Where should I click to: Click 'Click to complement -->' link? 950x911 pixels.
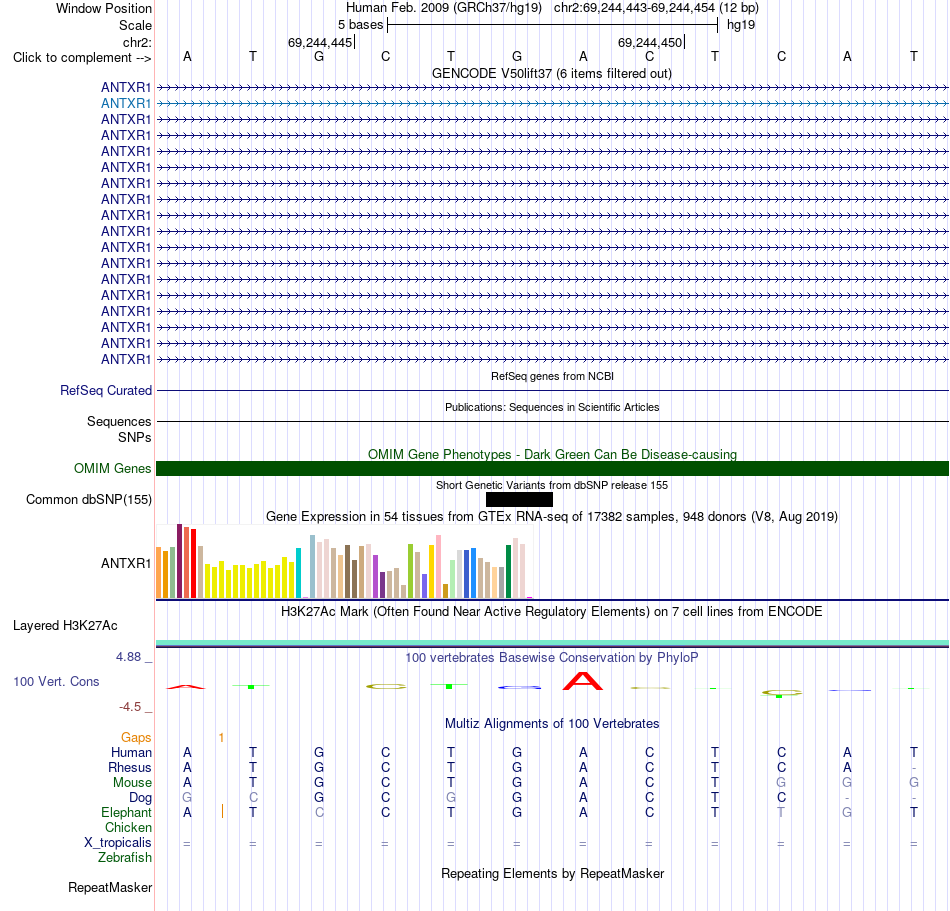82,58
